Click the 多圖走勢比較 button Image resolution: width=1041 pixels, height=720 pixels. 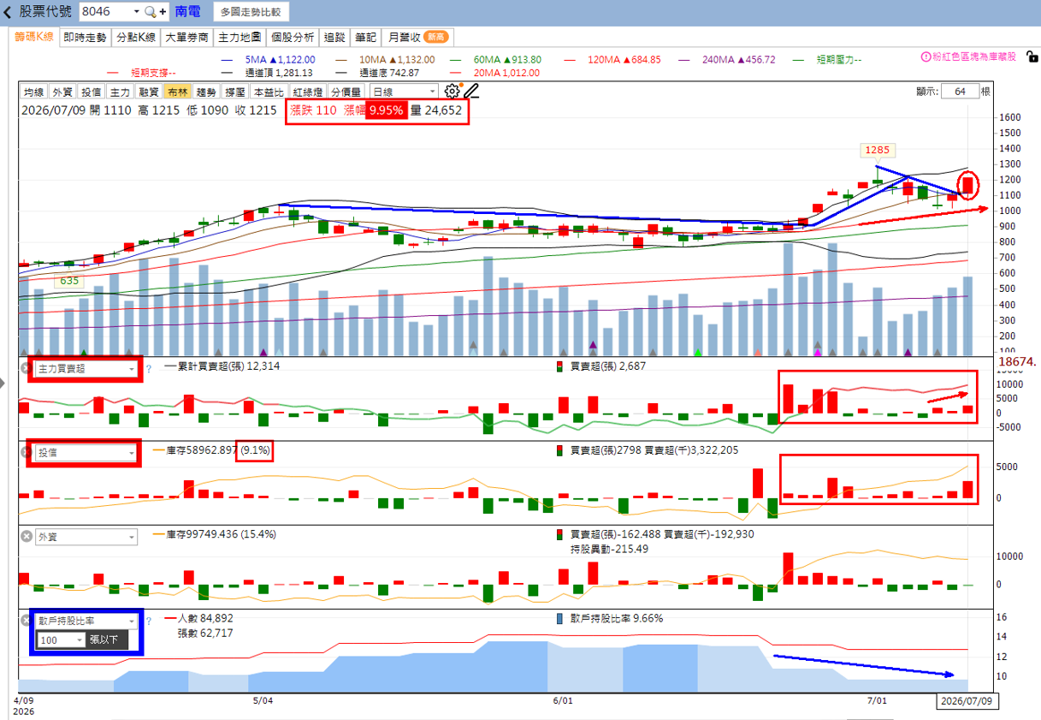click(x=251, y=12)
